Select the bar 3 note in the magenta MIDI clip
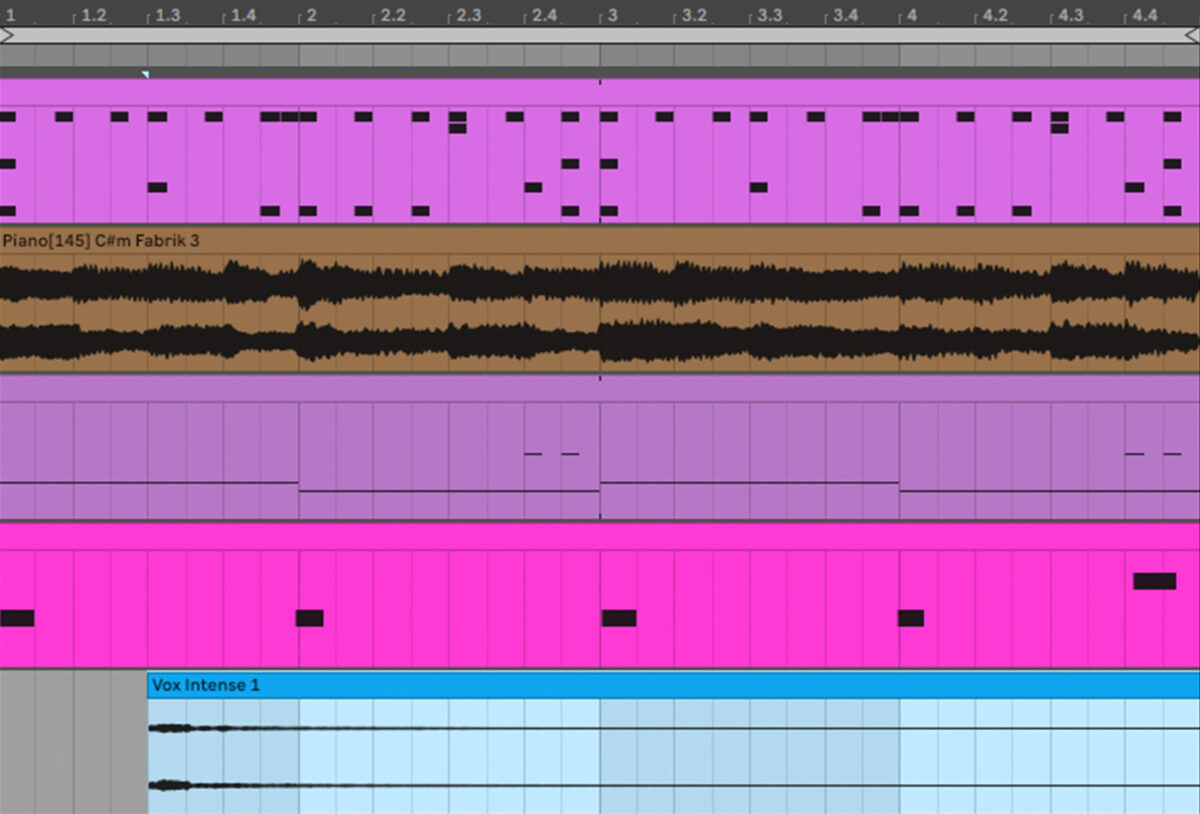This screenshot has height=814, width=1200. [x=619, y=618]
